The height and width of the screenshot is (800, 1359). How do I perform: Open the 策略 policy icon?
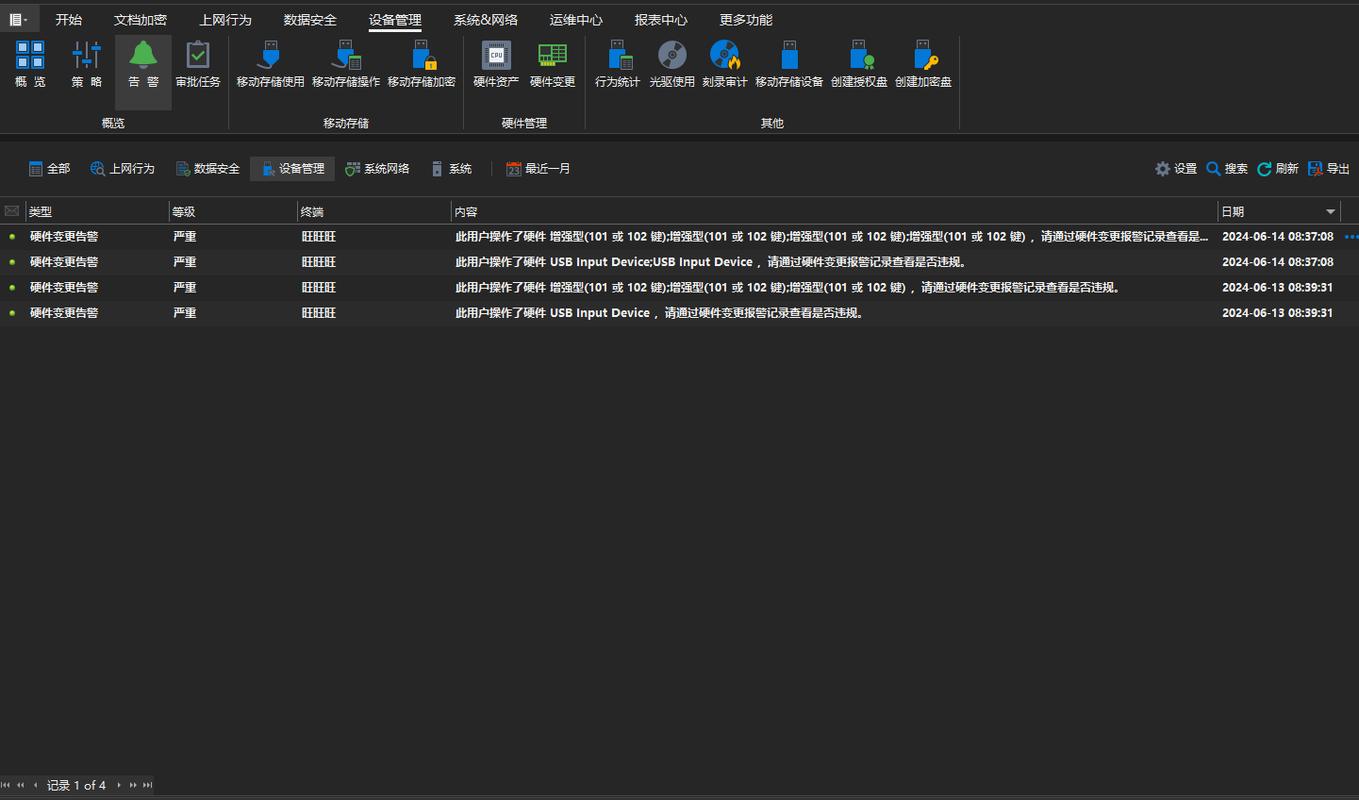click(87, 65)
